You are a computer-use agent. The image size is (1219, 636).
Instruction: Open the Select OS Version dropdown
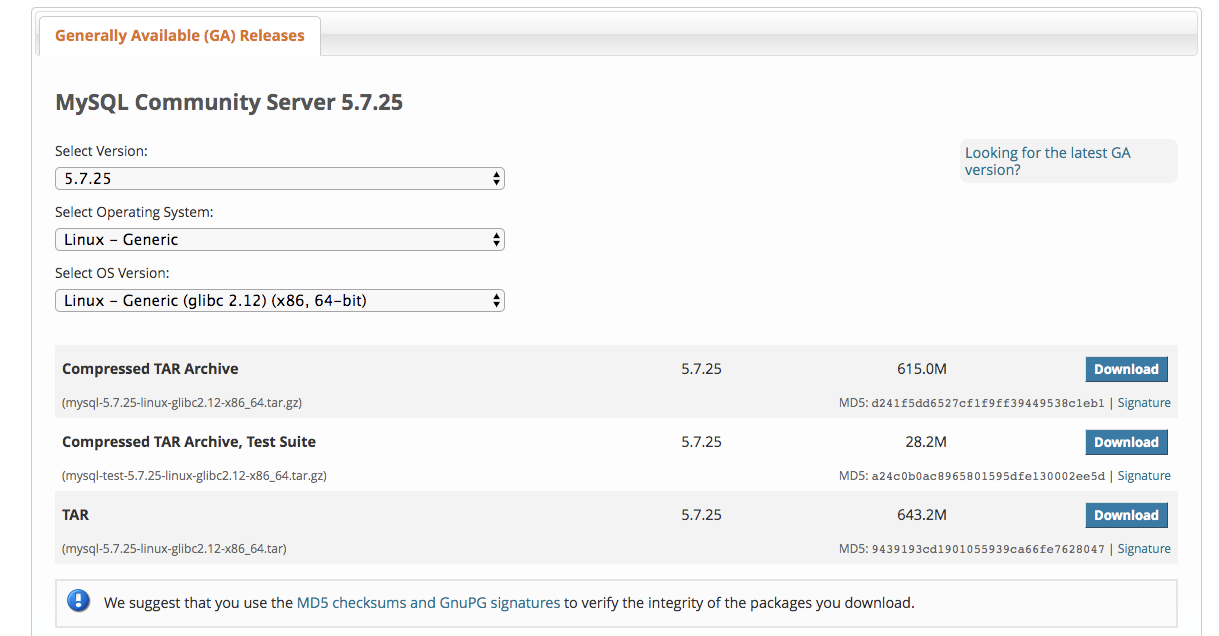[280, 300]
